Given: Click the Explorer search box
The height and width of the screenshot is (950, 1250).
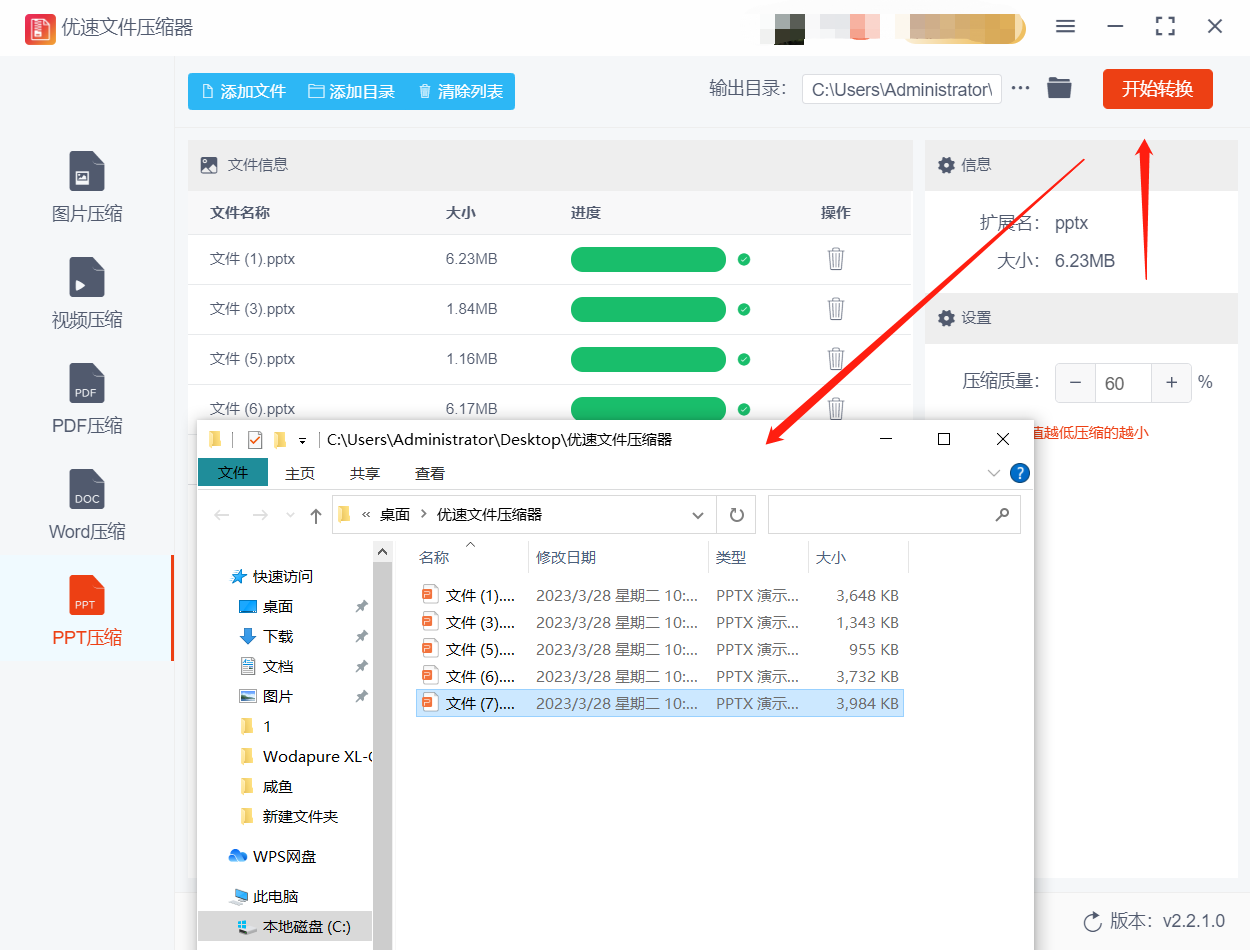Looking at the screenshot, I should tap(894, 515).
